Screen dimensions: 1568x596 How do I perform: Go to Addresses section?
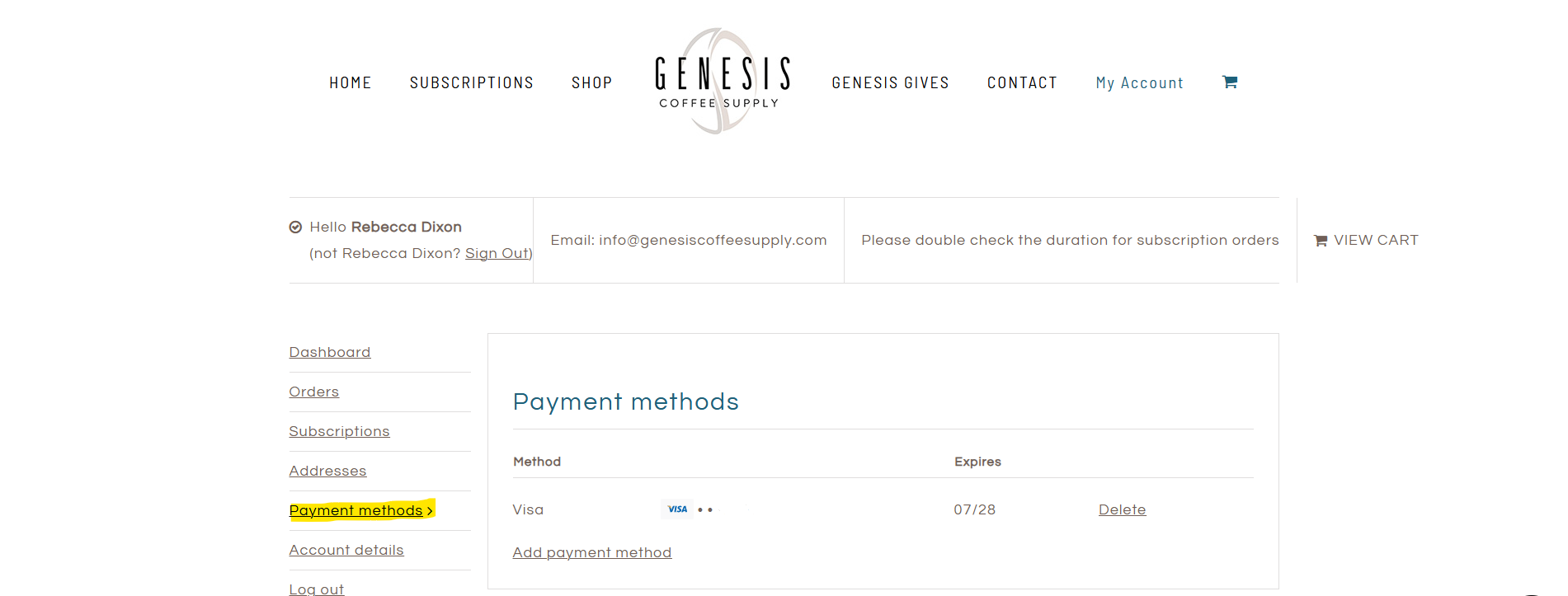327,472
